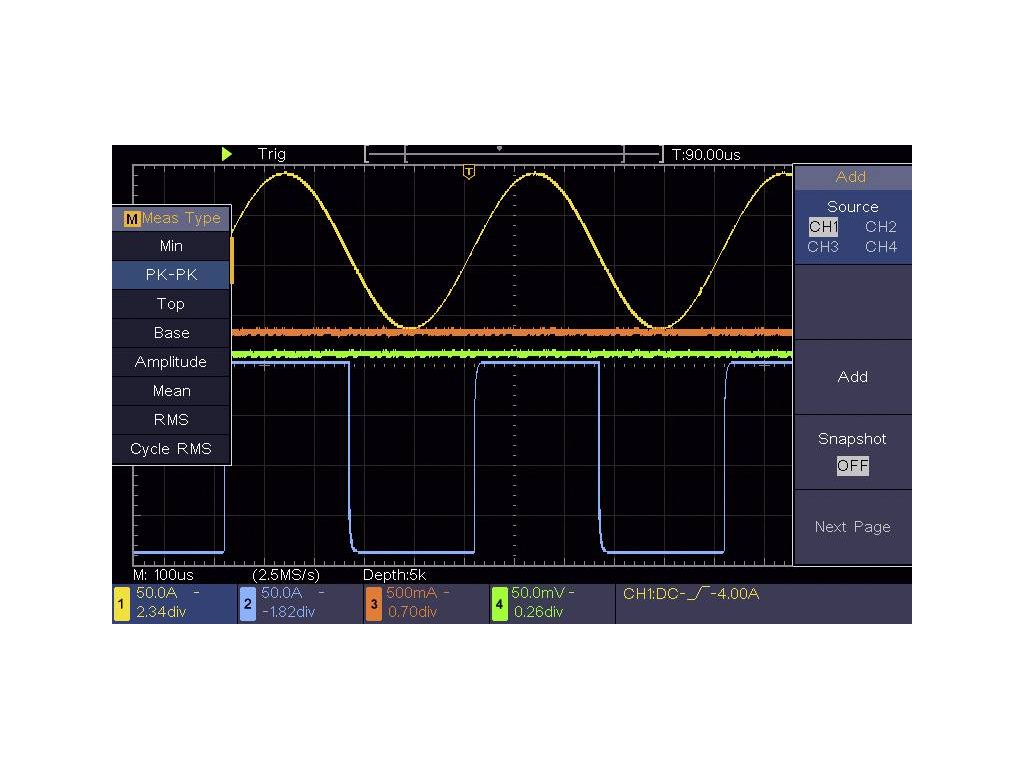Choose CH1 as measurement source
The height and width of the screenshot is (768, 1024).
click(824, 227)
